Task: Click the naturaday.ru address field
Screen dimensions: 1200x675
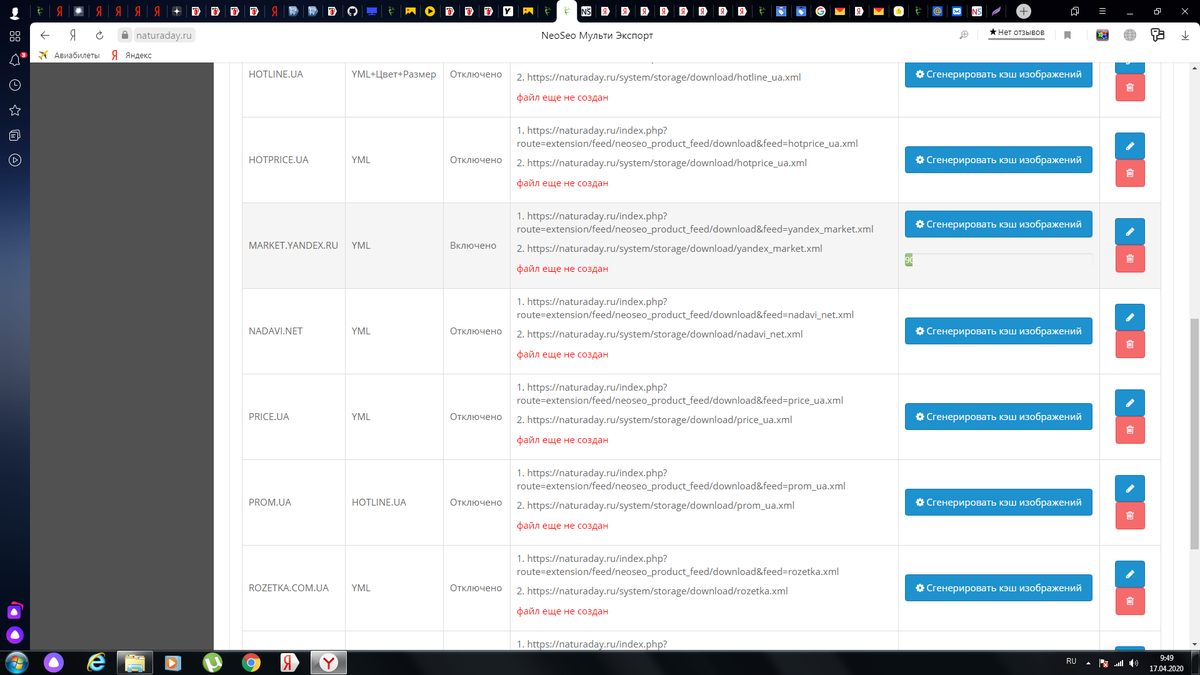Action: 163,35
